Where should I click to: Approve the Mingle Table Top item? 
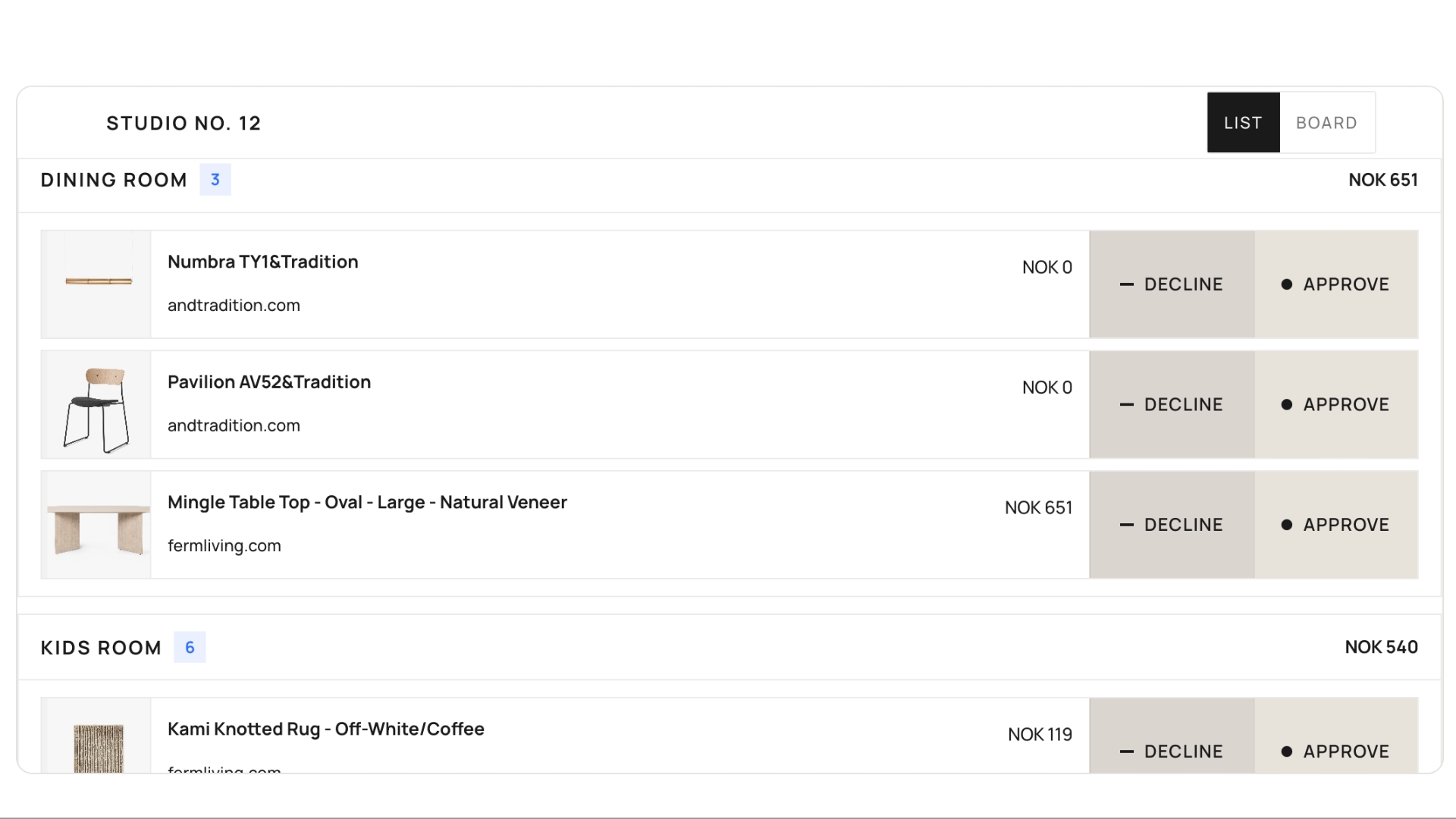point(1335,525)
